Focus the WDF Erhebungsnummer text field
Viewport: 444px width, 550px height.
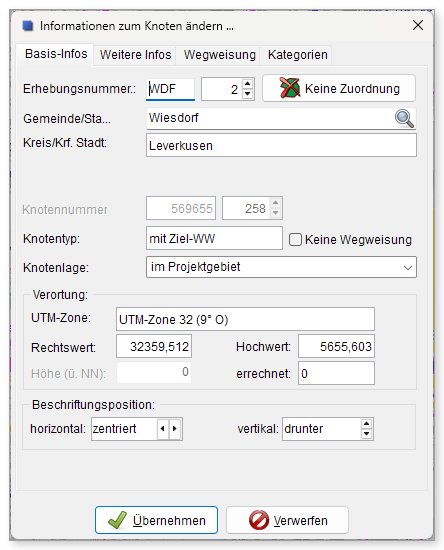click(x=170, y=89)
